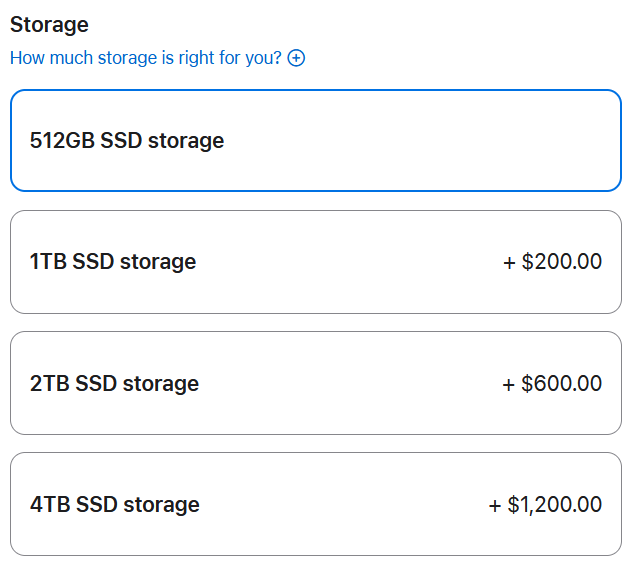Click the blue-outlined selected storage card

point(315,140)
